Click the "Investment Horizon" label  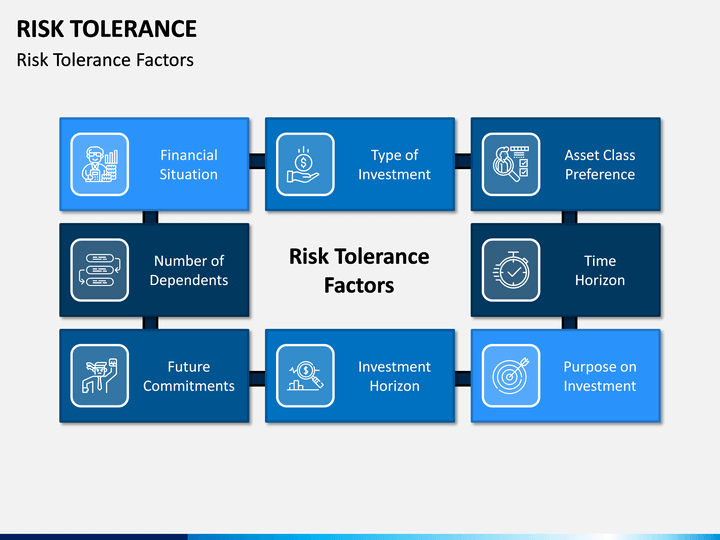coord(394,376)
